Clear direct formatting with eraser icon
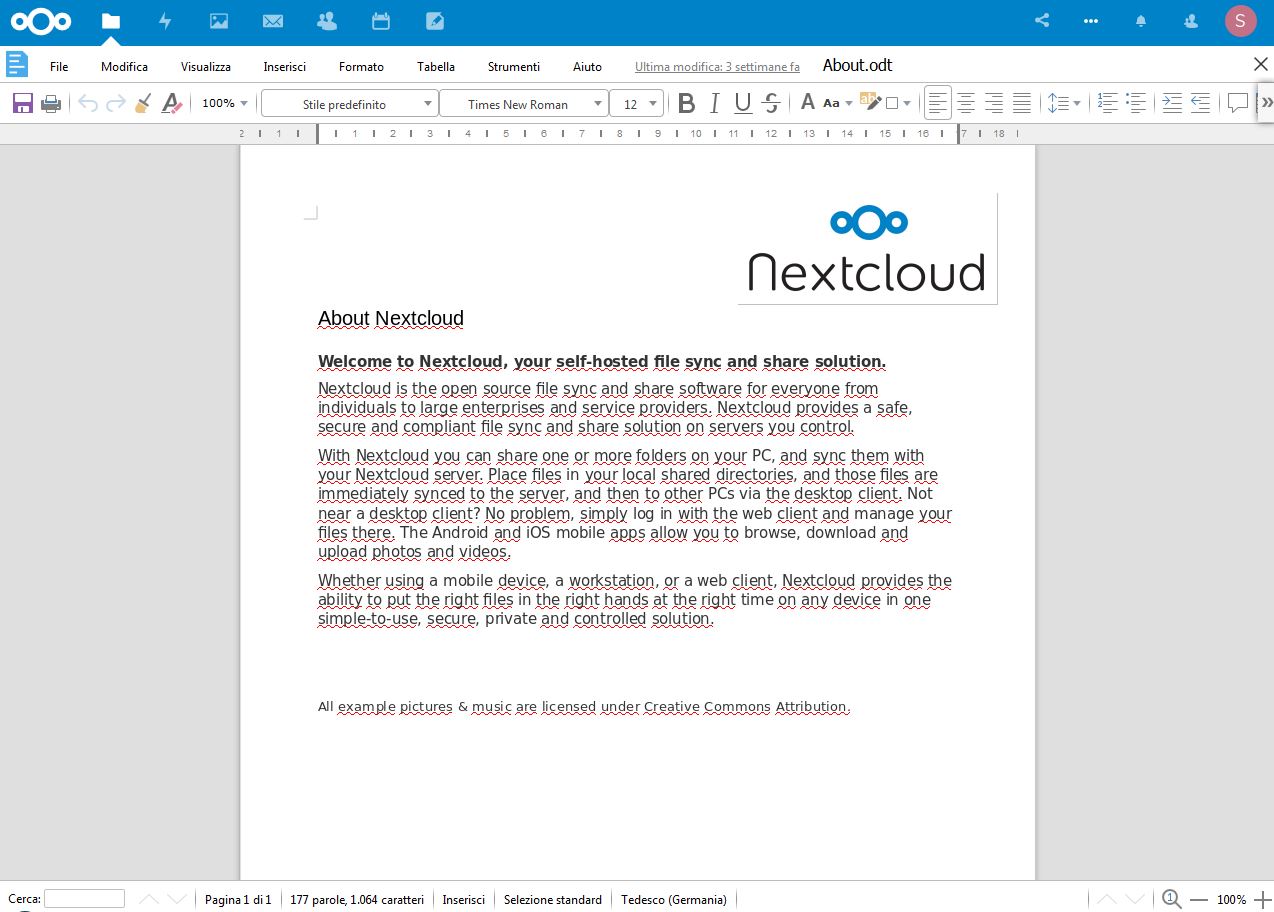Viewport: 1274px width, 912px height. [172, 103]
